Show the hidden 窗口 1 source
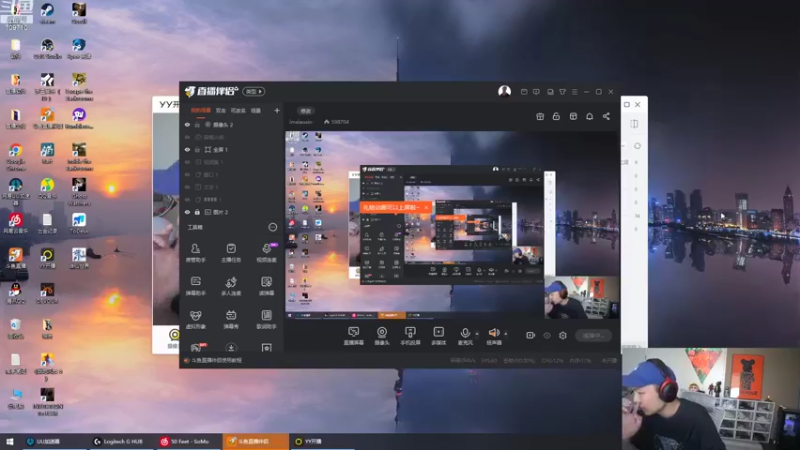 pos(187,174)
